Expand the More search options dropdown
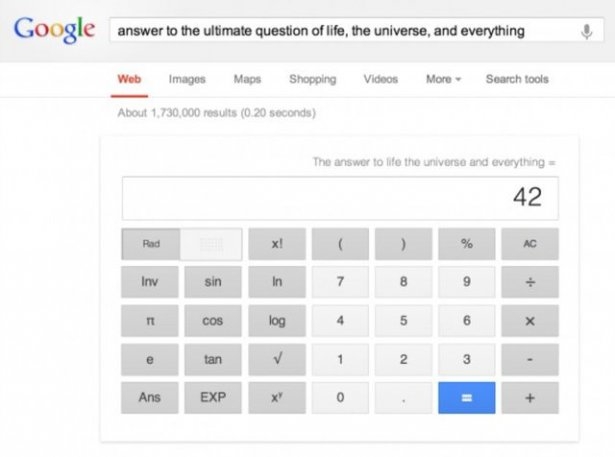615x457 pixels. (442, 79)
